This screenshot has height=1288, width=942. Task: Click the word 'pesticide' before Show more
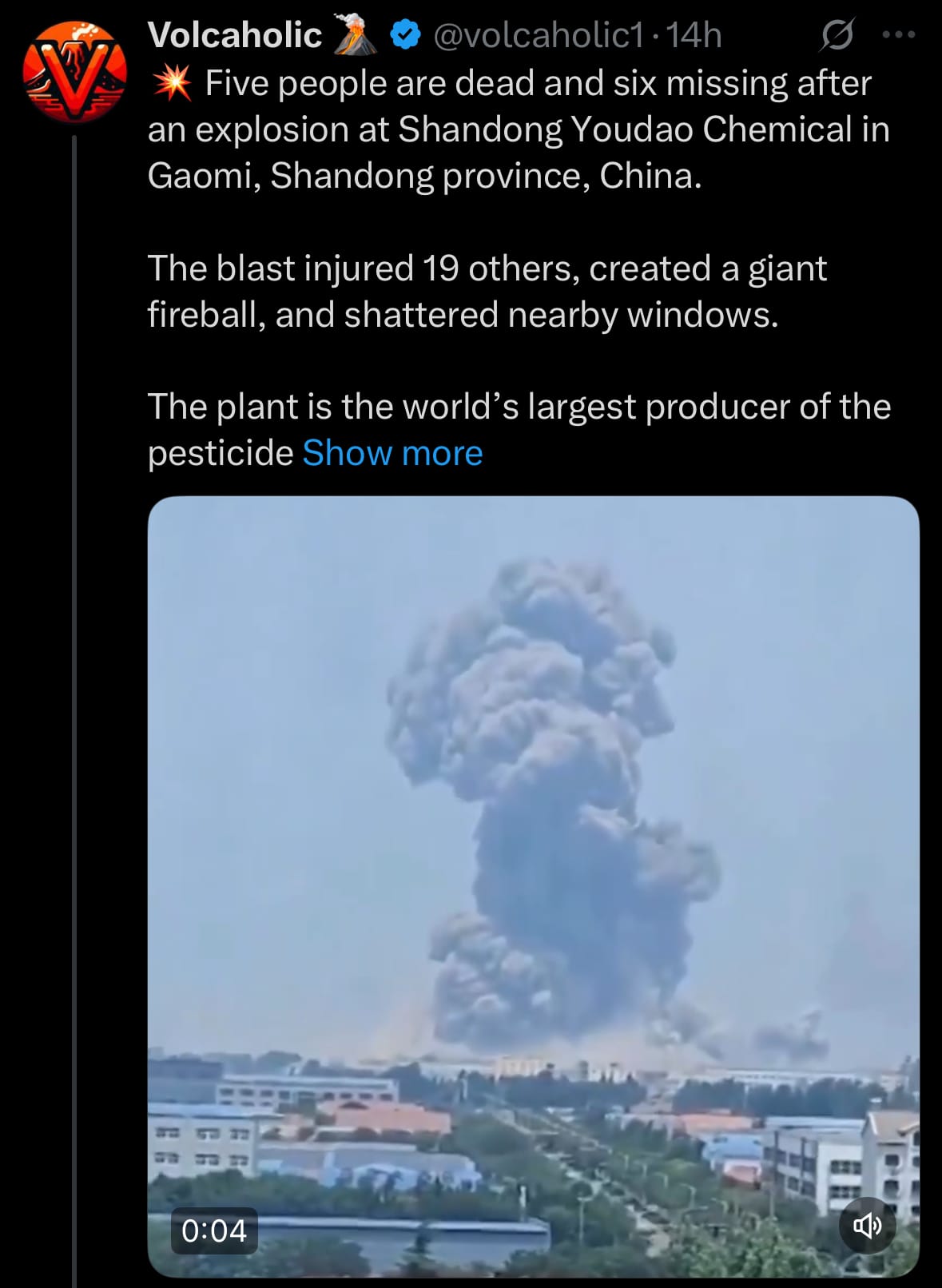pyautogui.click(x=221, y=453)
